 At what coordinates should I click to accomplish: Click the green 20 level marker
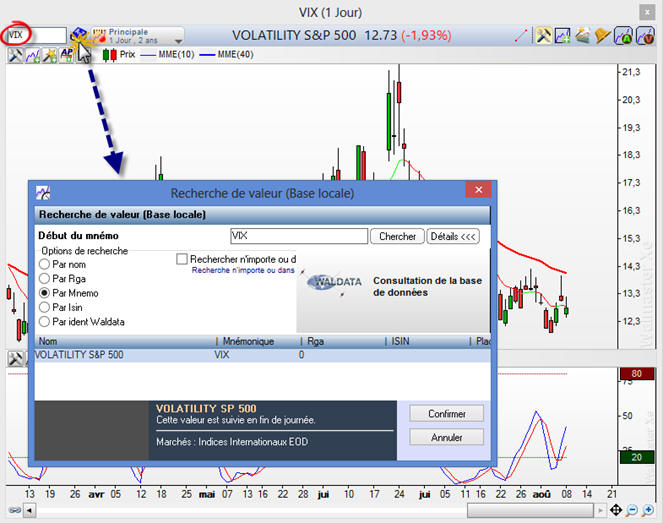[636, 457]
